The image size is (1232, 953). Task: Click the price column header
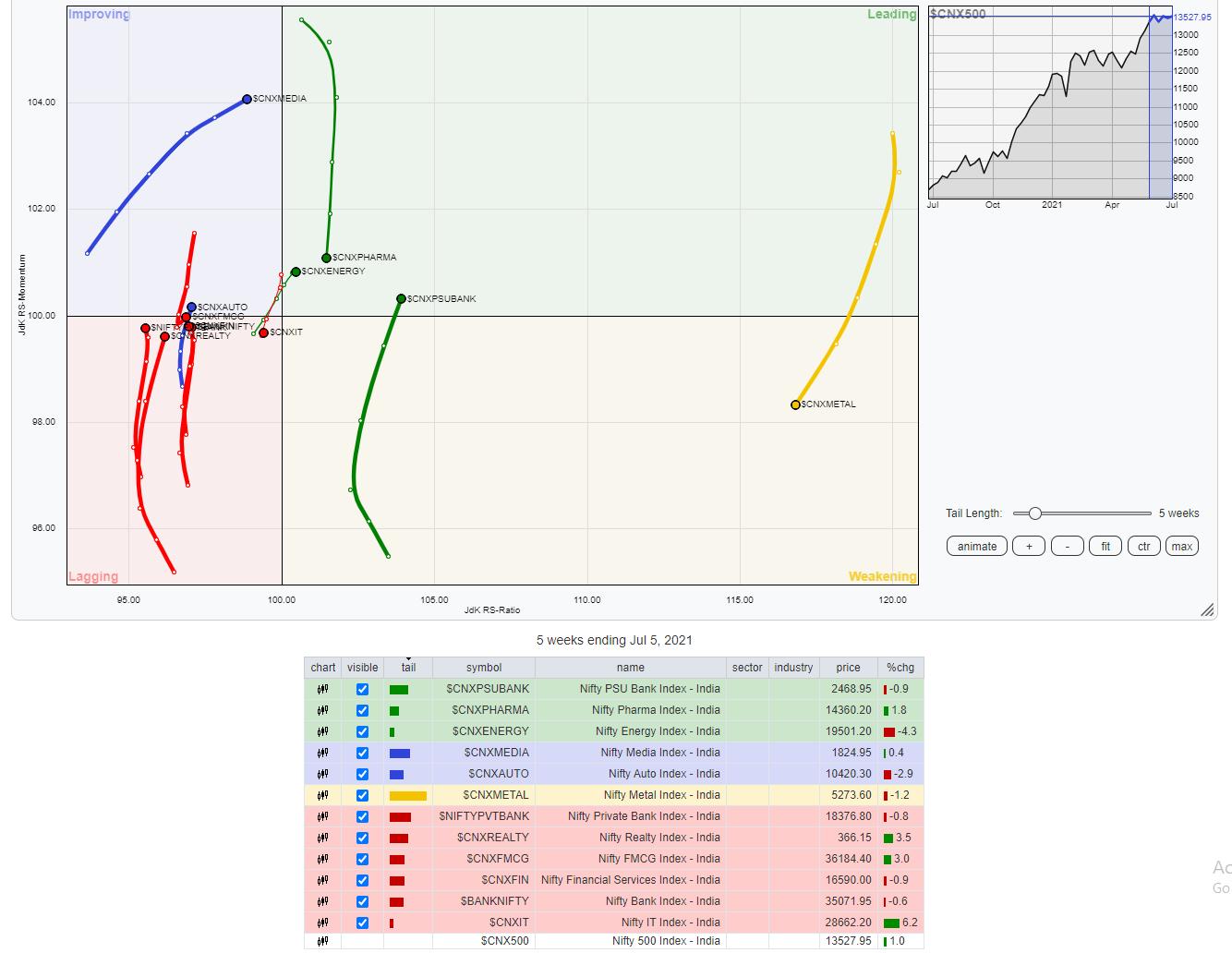[848, 668]
